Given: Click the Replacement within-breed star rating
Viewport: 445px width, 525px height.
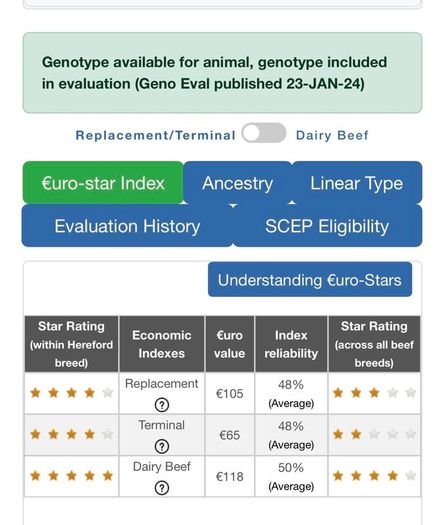Looking at the screenshot, I should point(71,393).
